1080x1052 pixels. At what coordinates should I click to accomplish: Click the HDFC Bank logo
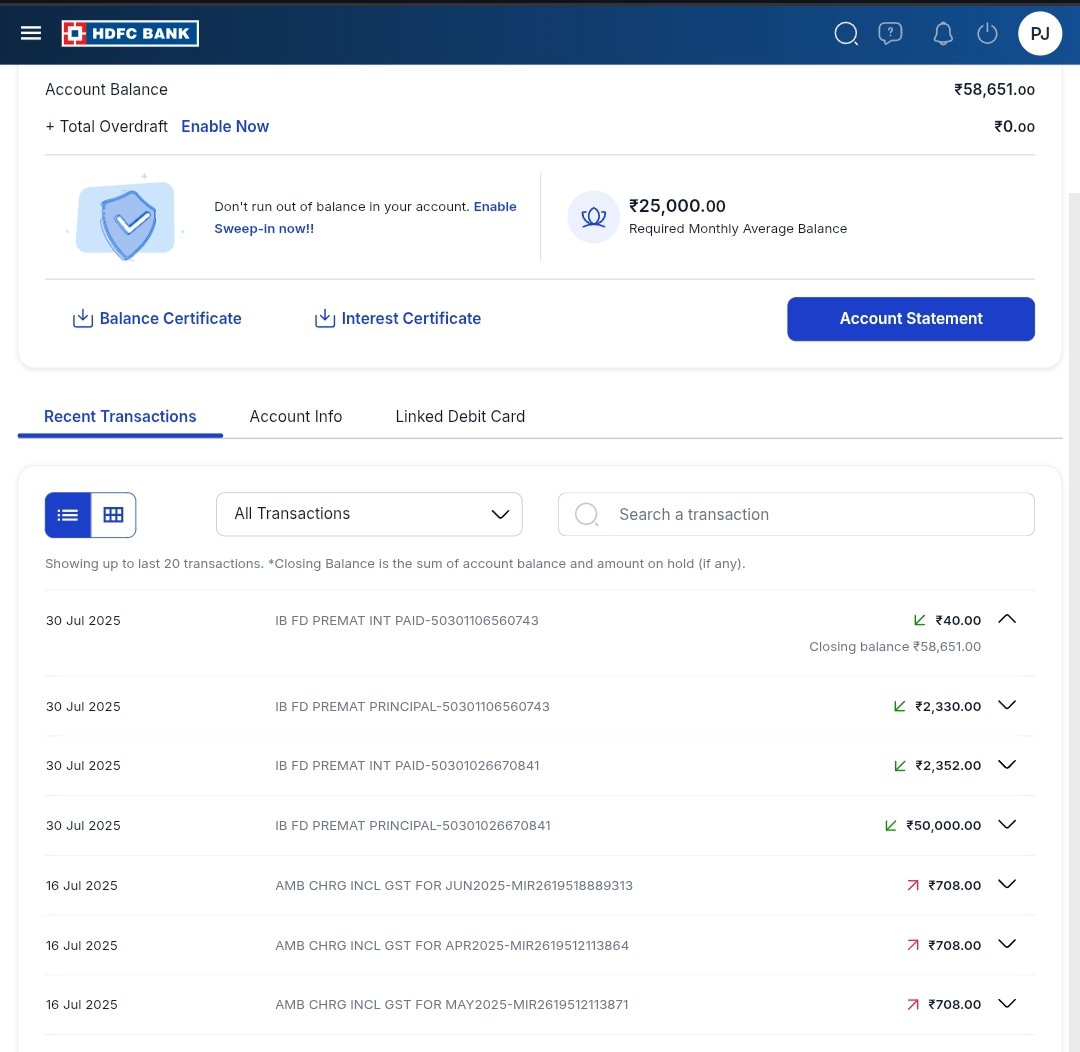pyautogui.click(x=130, y=33)
